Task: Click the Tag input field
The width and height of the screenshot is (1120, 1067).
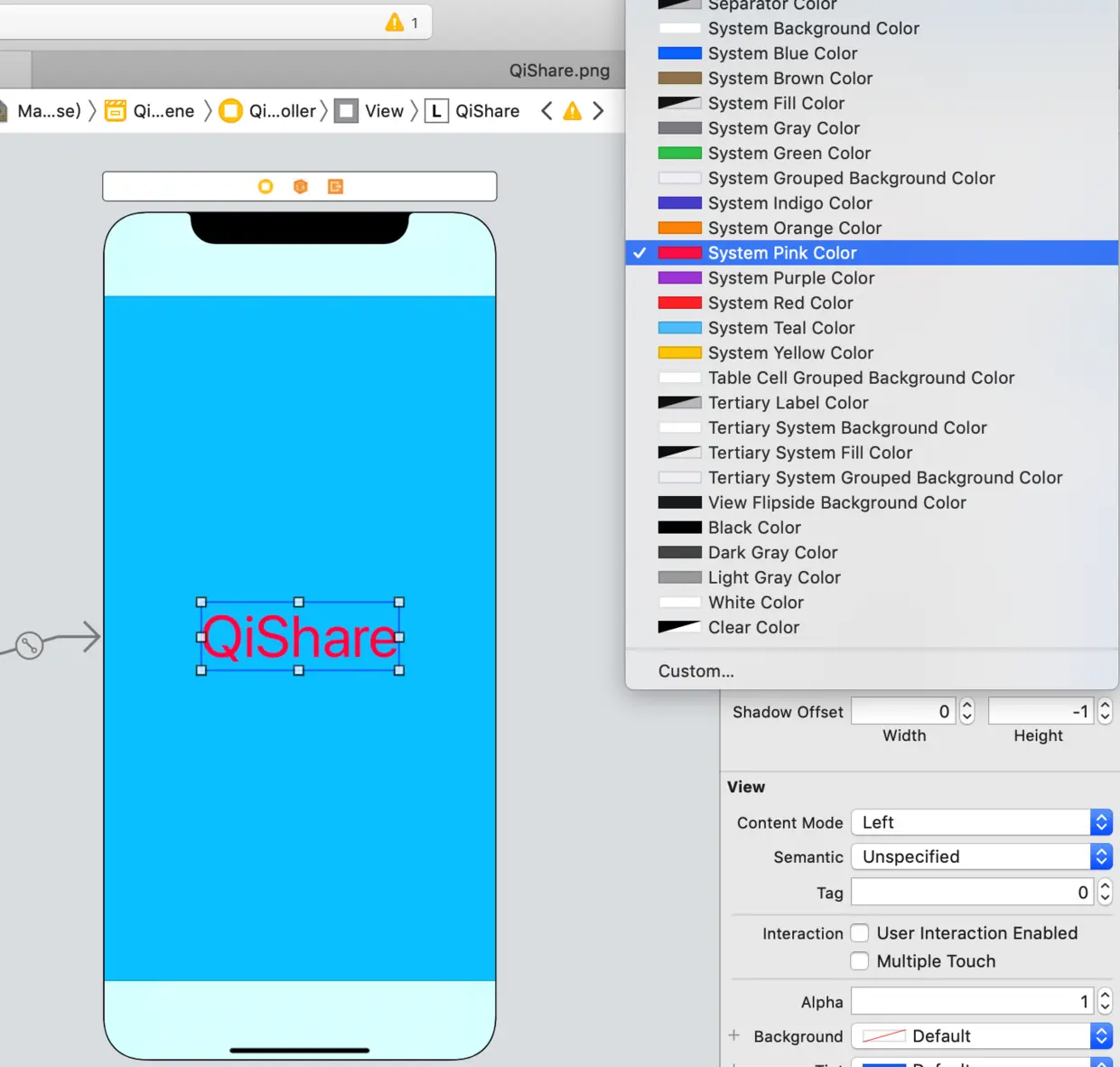Action: 973,893
